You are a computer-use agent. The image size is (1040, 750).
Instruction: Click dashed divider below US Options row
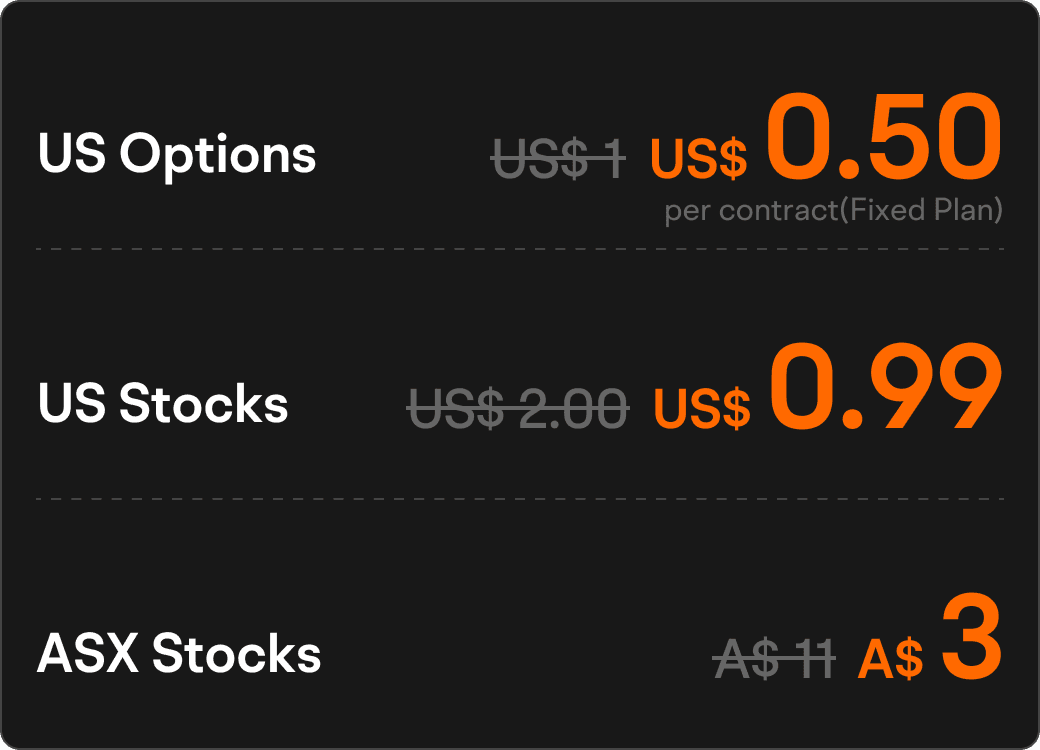520,248
